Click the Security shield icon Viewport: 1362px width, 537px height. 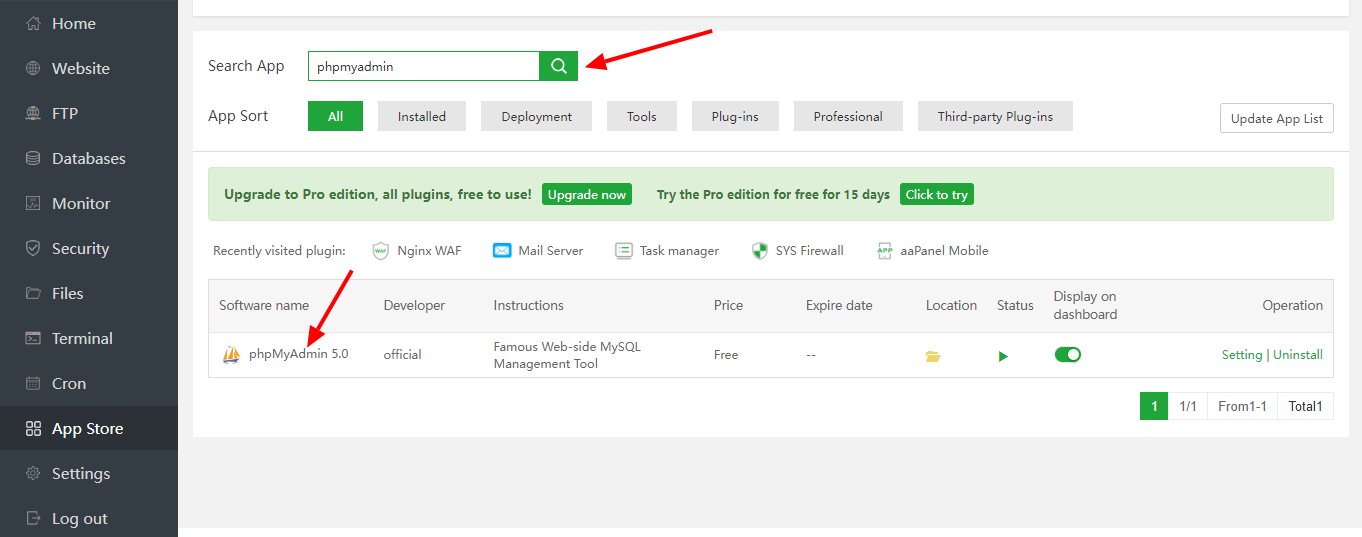(33, 248)
